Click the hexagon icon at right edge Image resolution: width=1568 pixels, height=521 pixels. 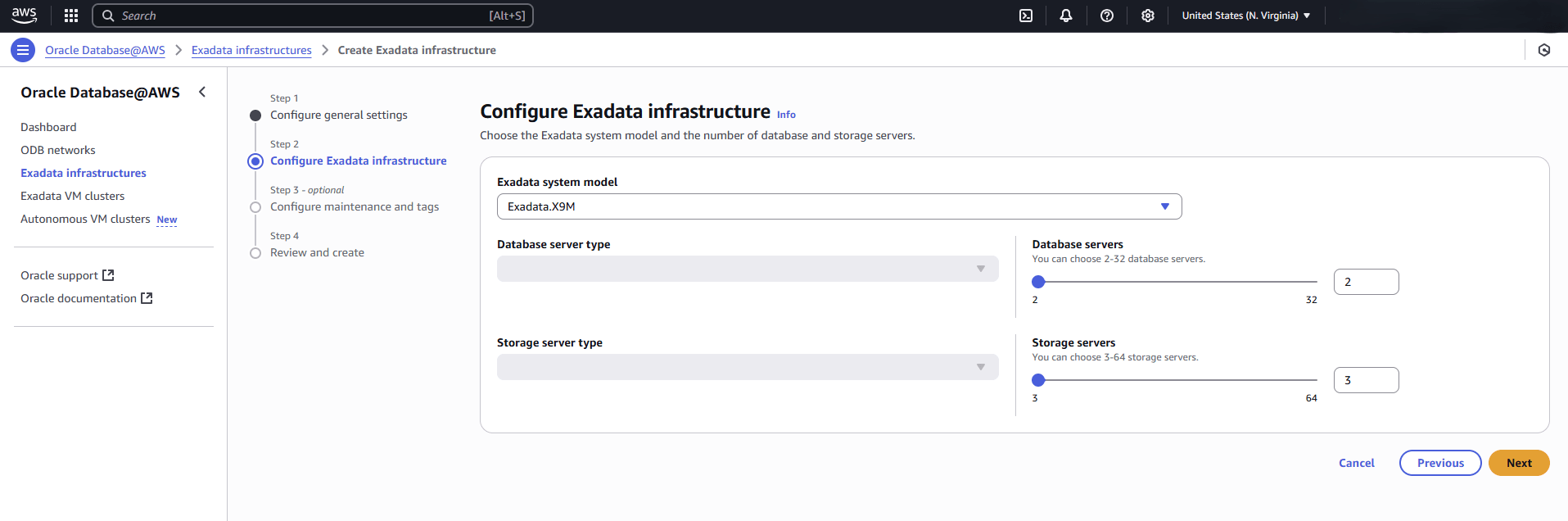click(x=1543, y=50)
